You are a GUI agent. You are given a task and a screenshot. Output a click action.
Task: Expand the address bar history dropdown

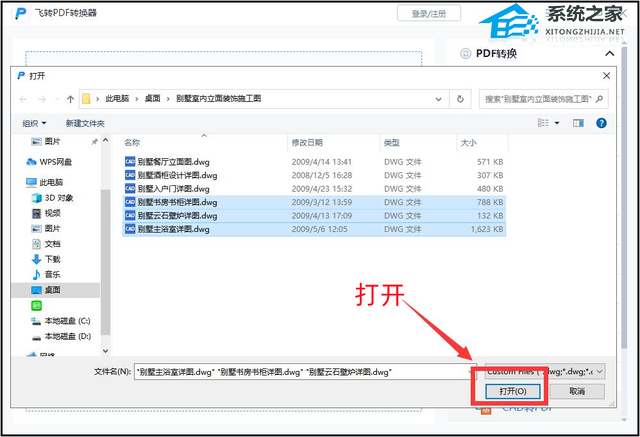438,99
